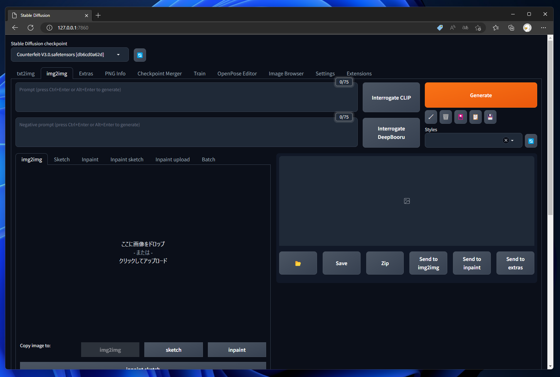Screen dimensions: 560x377
Task: Open the Stable Diffusion checkpoint dropdown
Action: point(70,55)
